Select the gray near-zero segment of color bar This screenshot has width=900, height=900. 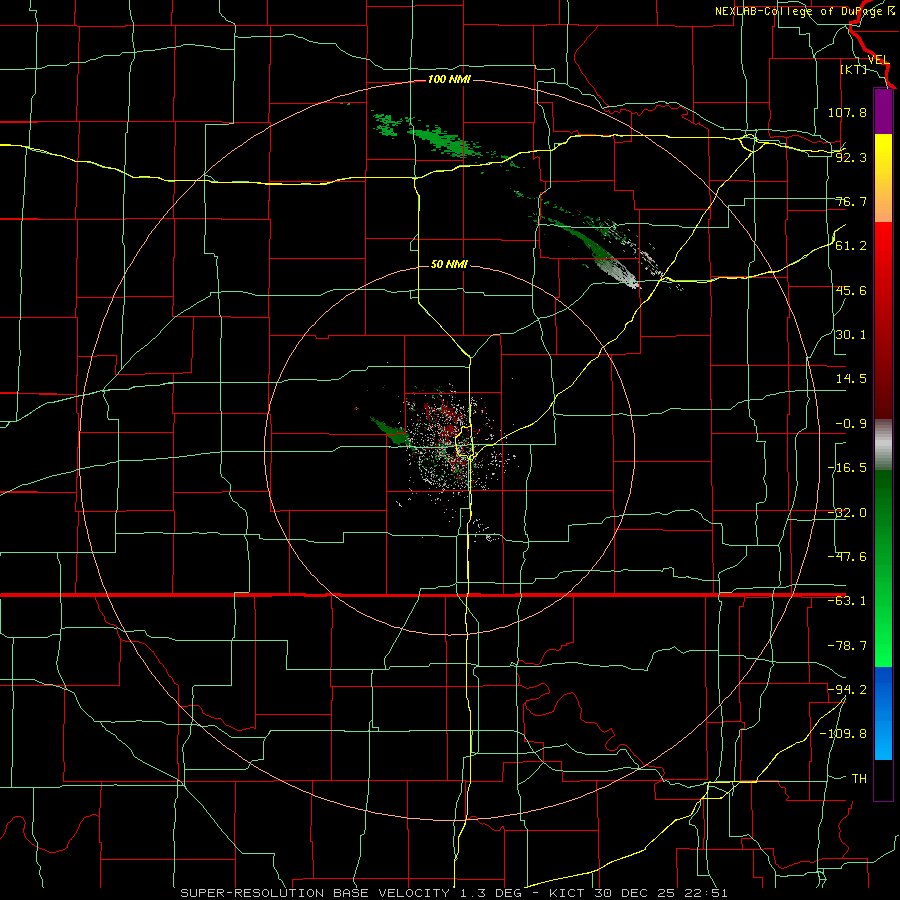click(x=883, y=445)
